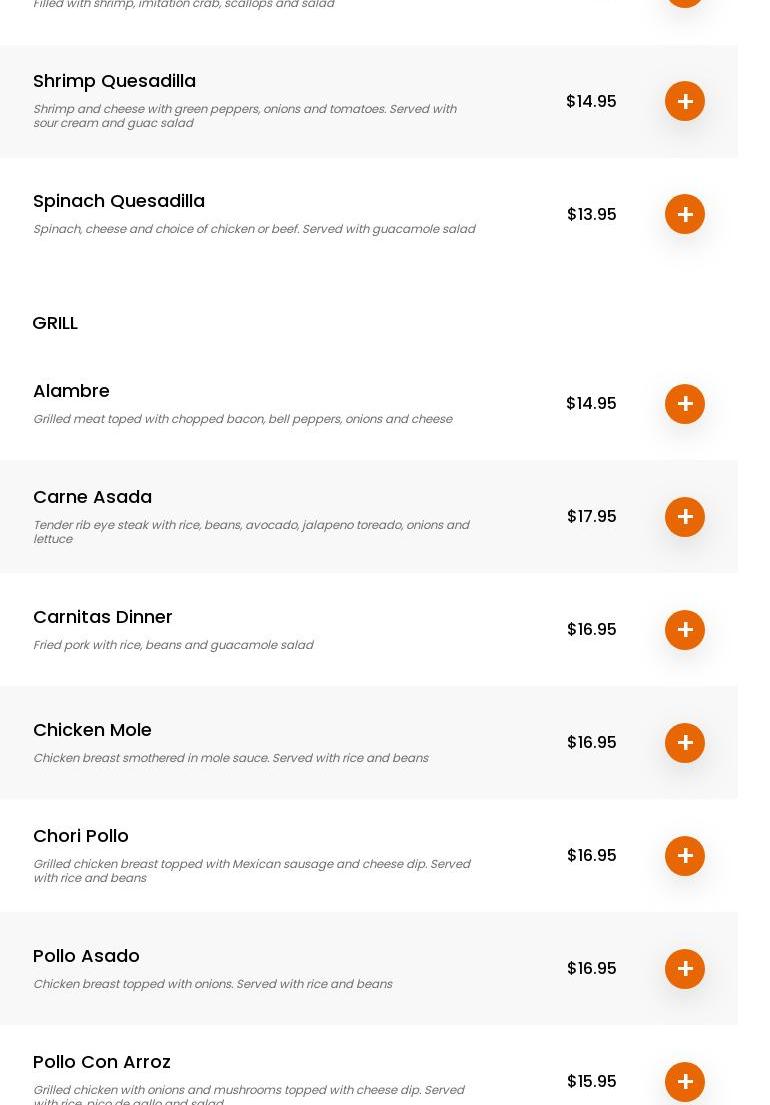Click the Alambre dish name

tap(71, 391)
